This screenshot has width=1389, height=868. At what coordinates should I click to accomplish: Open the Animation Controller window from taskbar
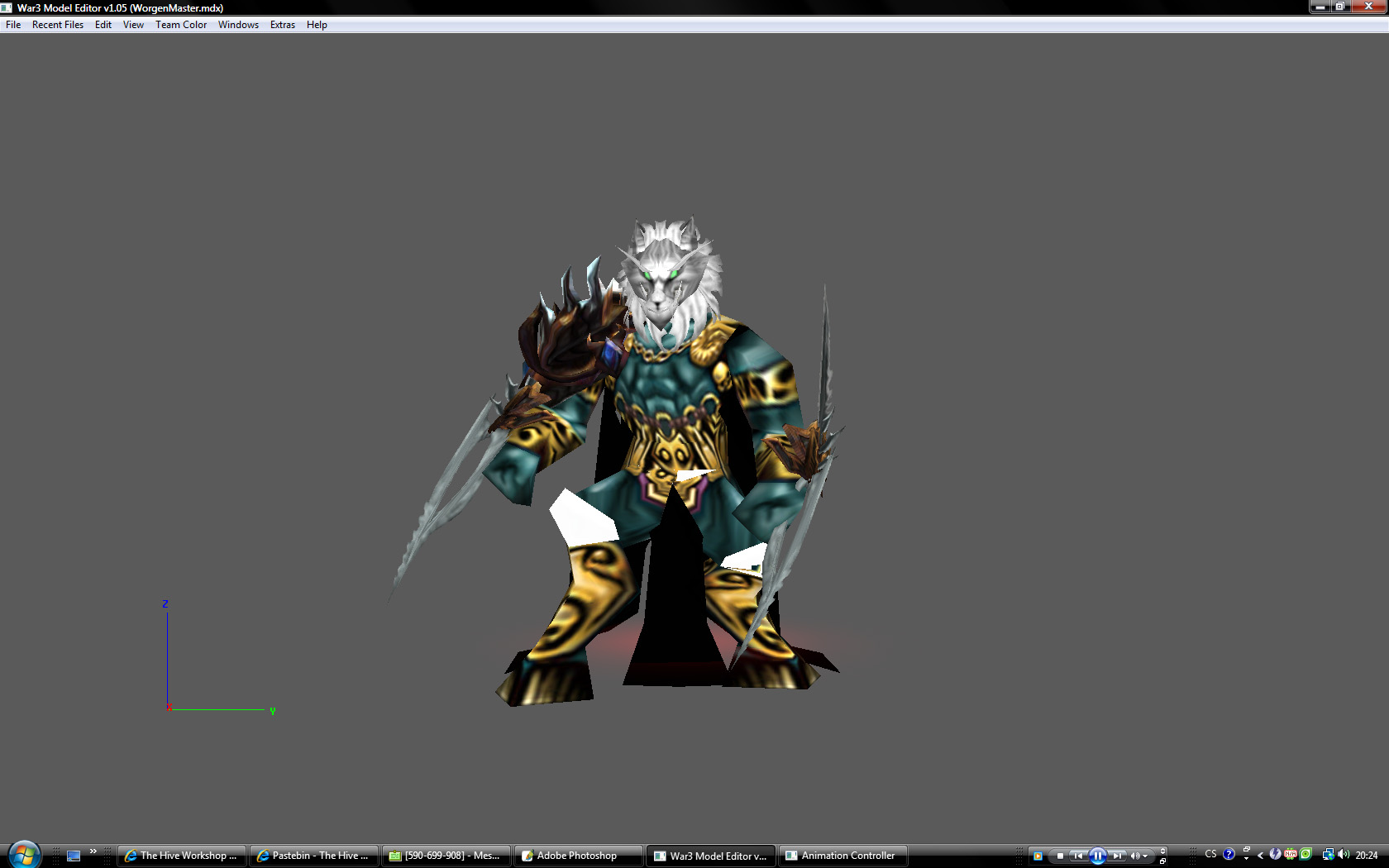coord(843,856)
